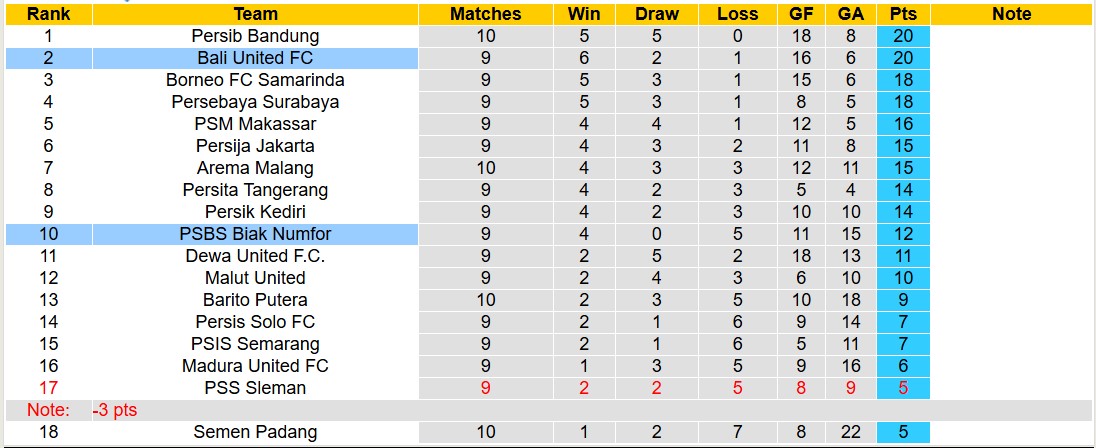This screenshot has width=1096, height=448.
Task: Open the PSBS Biak Numfor team row
Action: tap(255, 234)
